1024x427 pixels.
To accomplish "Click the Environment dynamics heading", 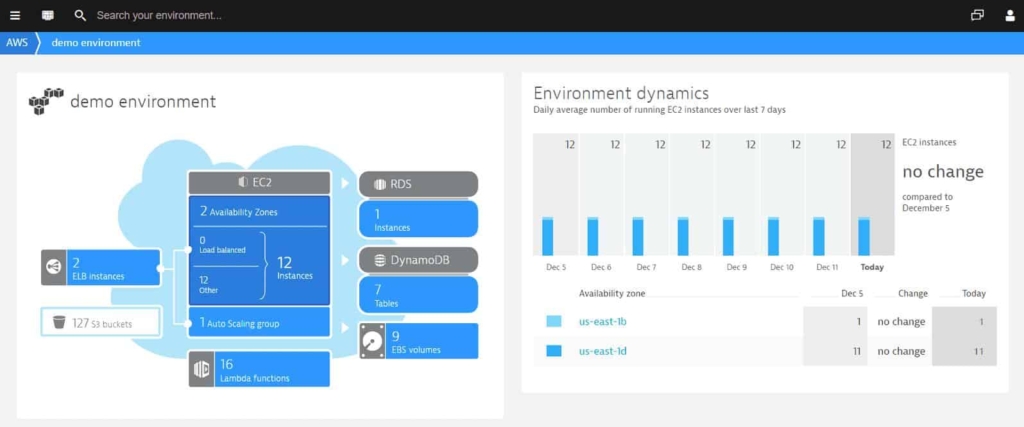I will (621, 93).
